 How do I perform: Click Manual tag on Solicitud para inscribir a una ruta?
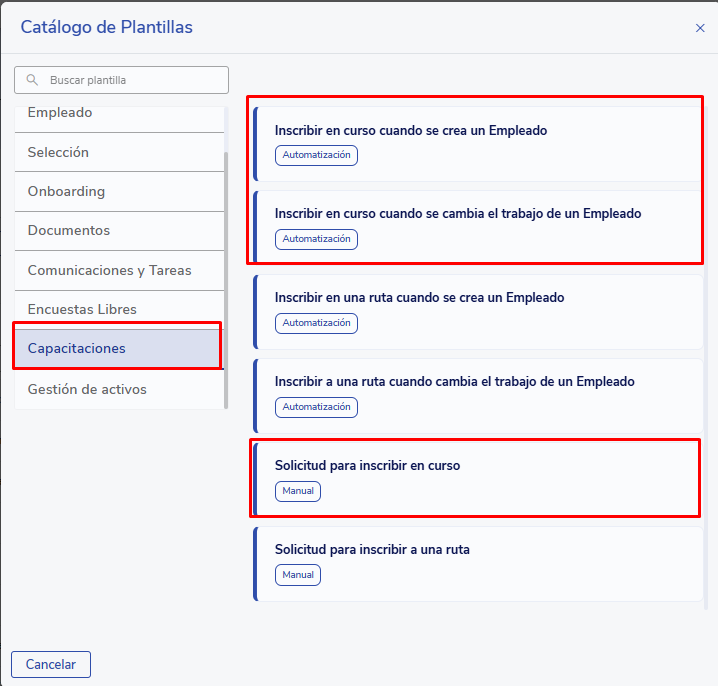tap(298, 575)
